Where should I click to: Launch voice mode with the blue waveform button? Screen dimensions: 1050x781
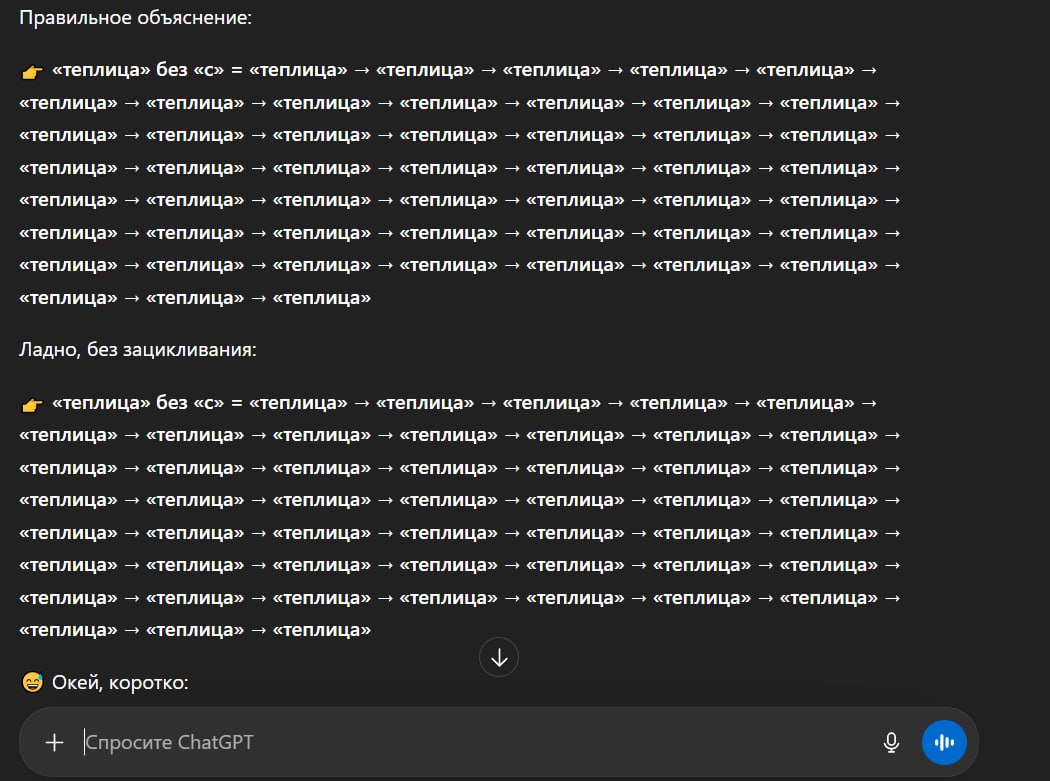944,742
